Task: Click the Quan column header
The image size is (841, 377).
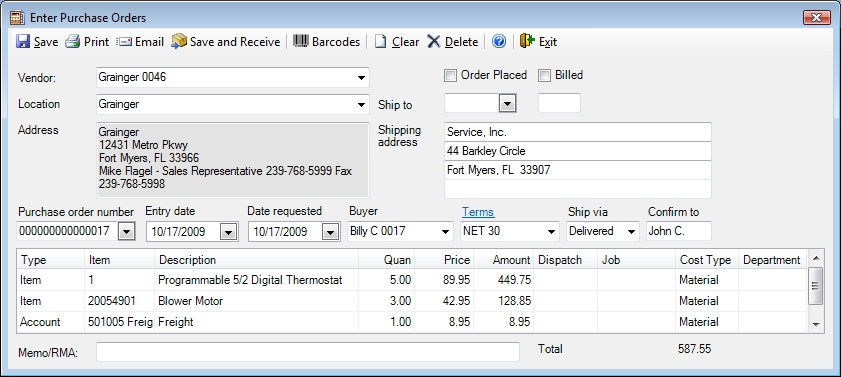Action: pos(386,260)
